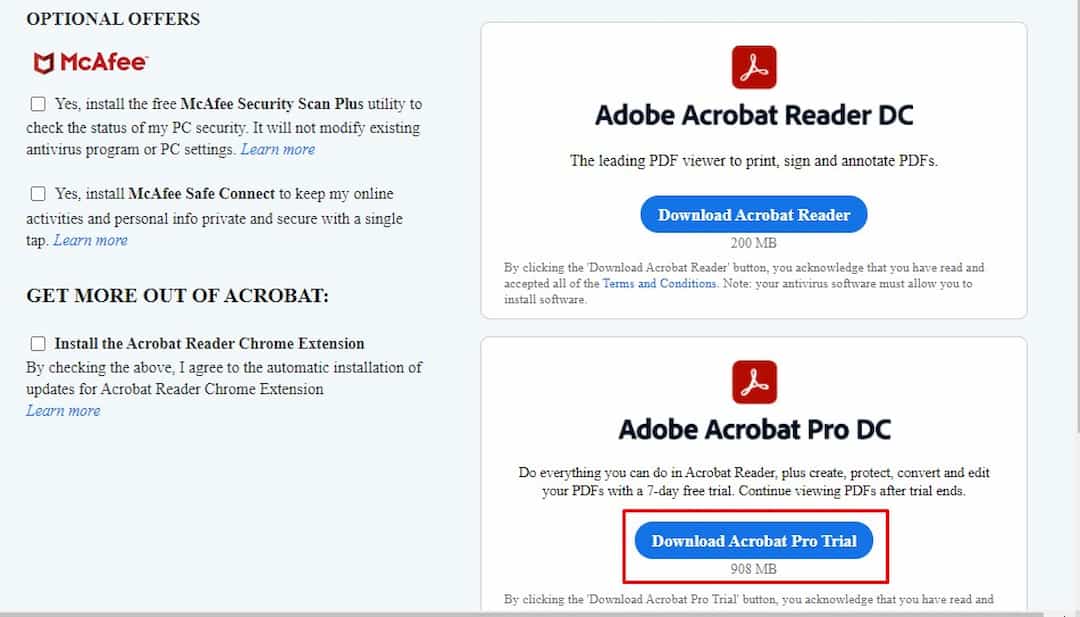Open Learn more for Chrome Extension
1080x617 pixels.
63,410
